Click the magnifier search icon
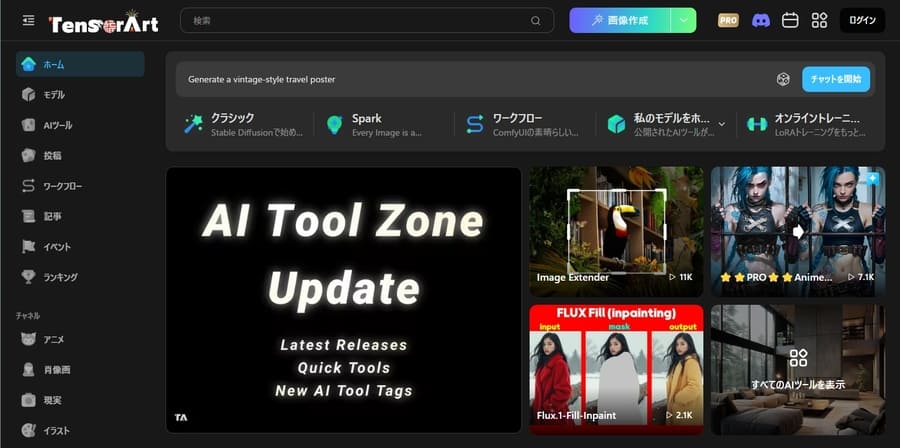The width and height of the screenshot is (900, 448). (535, 21)
